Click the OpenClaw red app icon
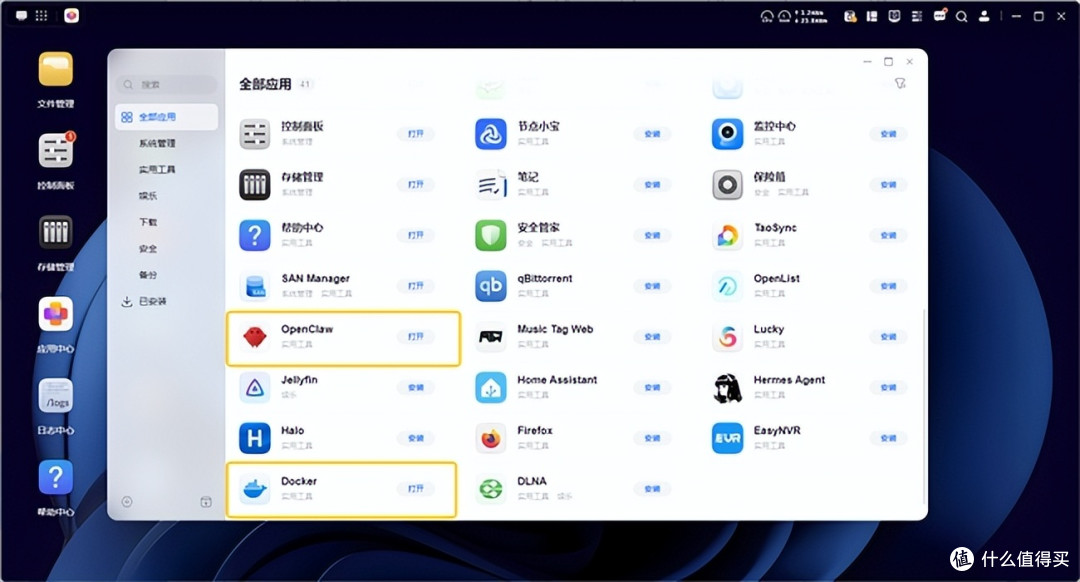This screenshot has height=582, width=1080. point(255,337)
